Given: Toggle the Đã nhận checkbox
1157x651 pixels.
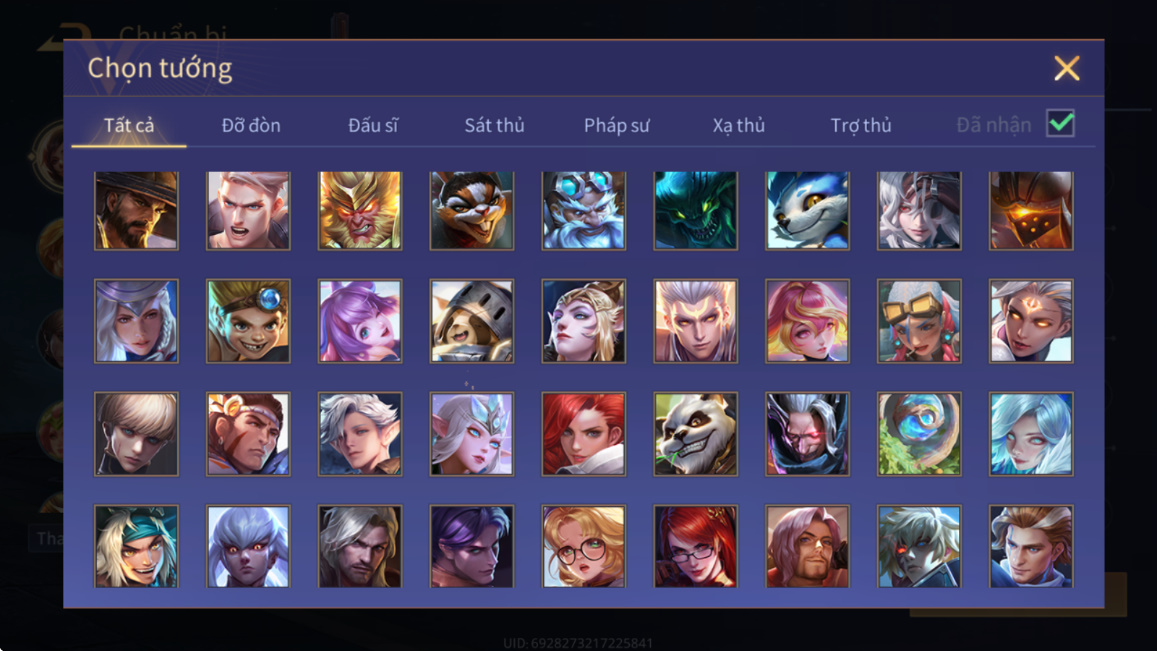Looking at the screenshot, I should click(1060, 123).
